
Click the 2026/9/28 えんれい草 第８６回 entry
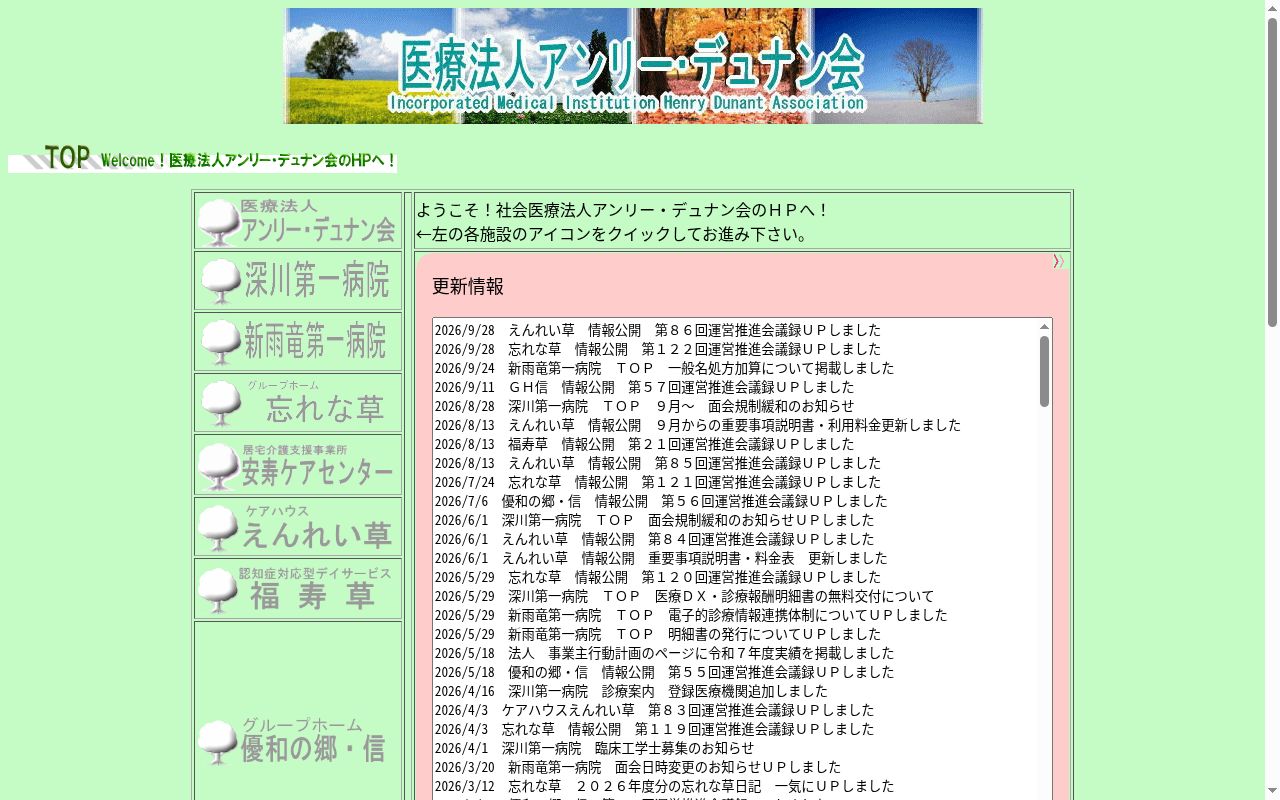click(658, 330)
